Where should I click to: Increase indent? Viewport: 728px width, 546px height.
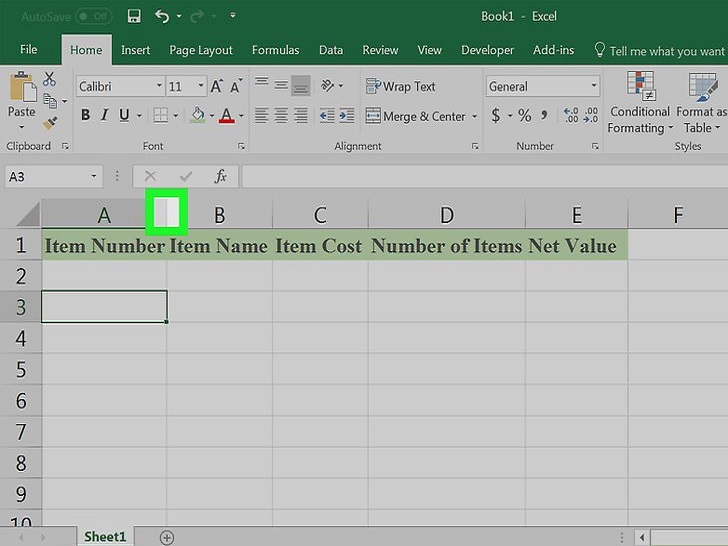pos(346,116)
